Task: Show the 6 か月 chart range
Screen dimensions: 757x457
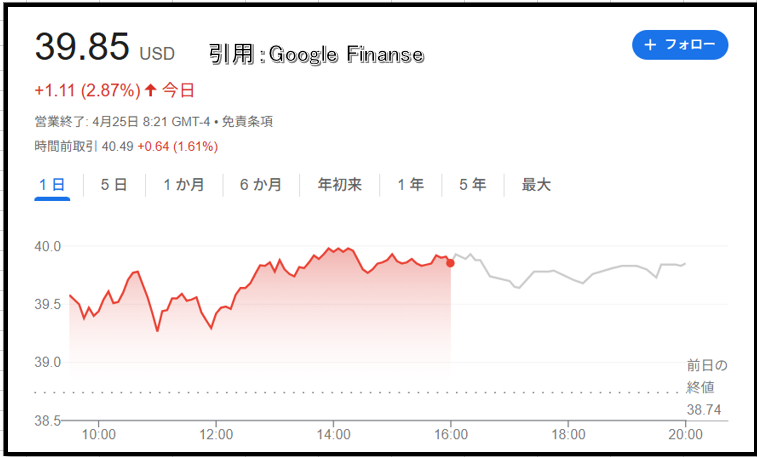Action: (261, 185)
